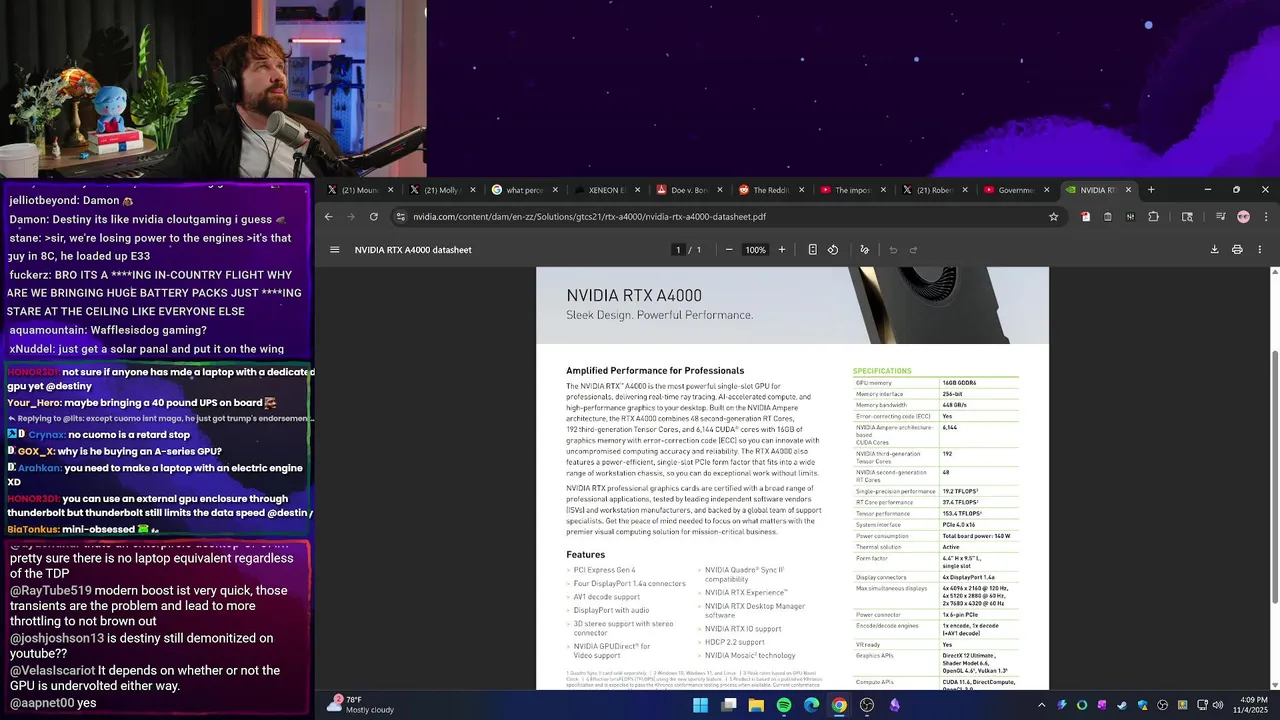This screenshot has height=720, width=1280.
Task: Click the PDF page number field
Action: coord(678,250)
